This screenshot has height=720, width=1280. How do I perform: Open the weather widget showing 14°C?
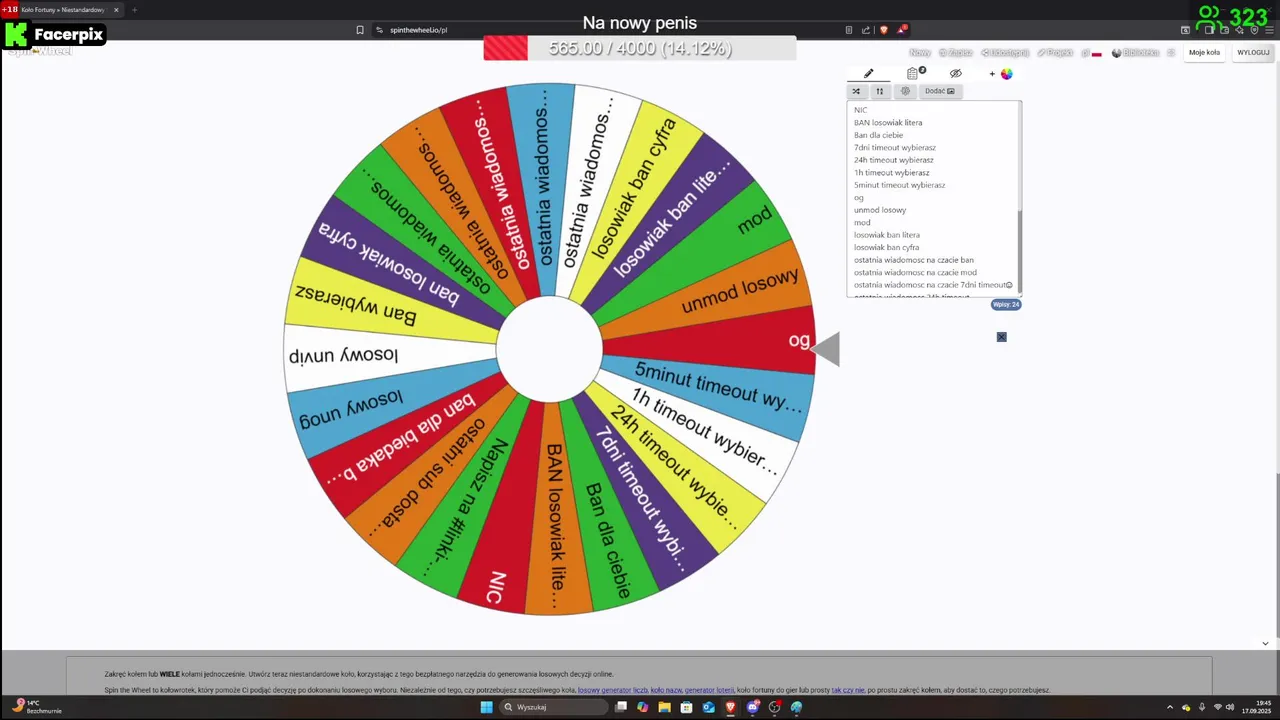pos(35,707)
